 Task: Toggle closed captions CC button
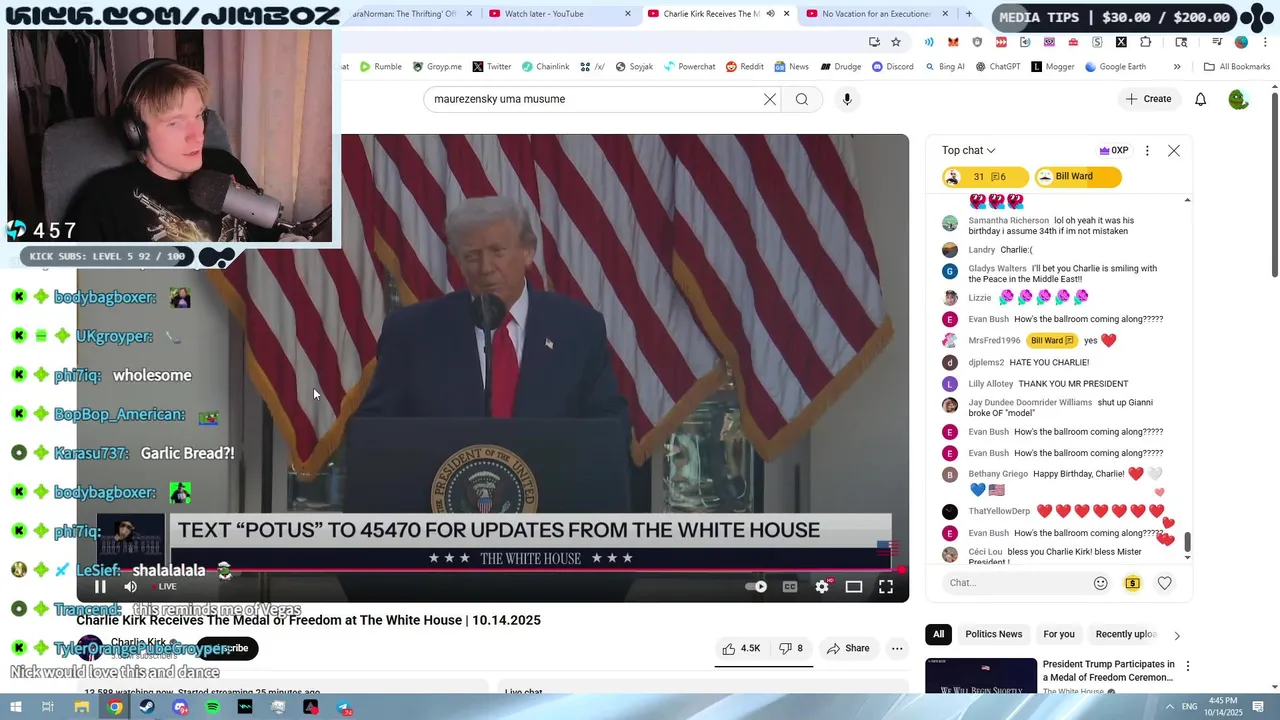[x=790, y=587]
